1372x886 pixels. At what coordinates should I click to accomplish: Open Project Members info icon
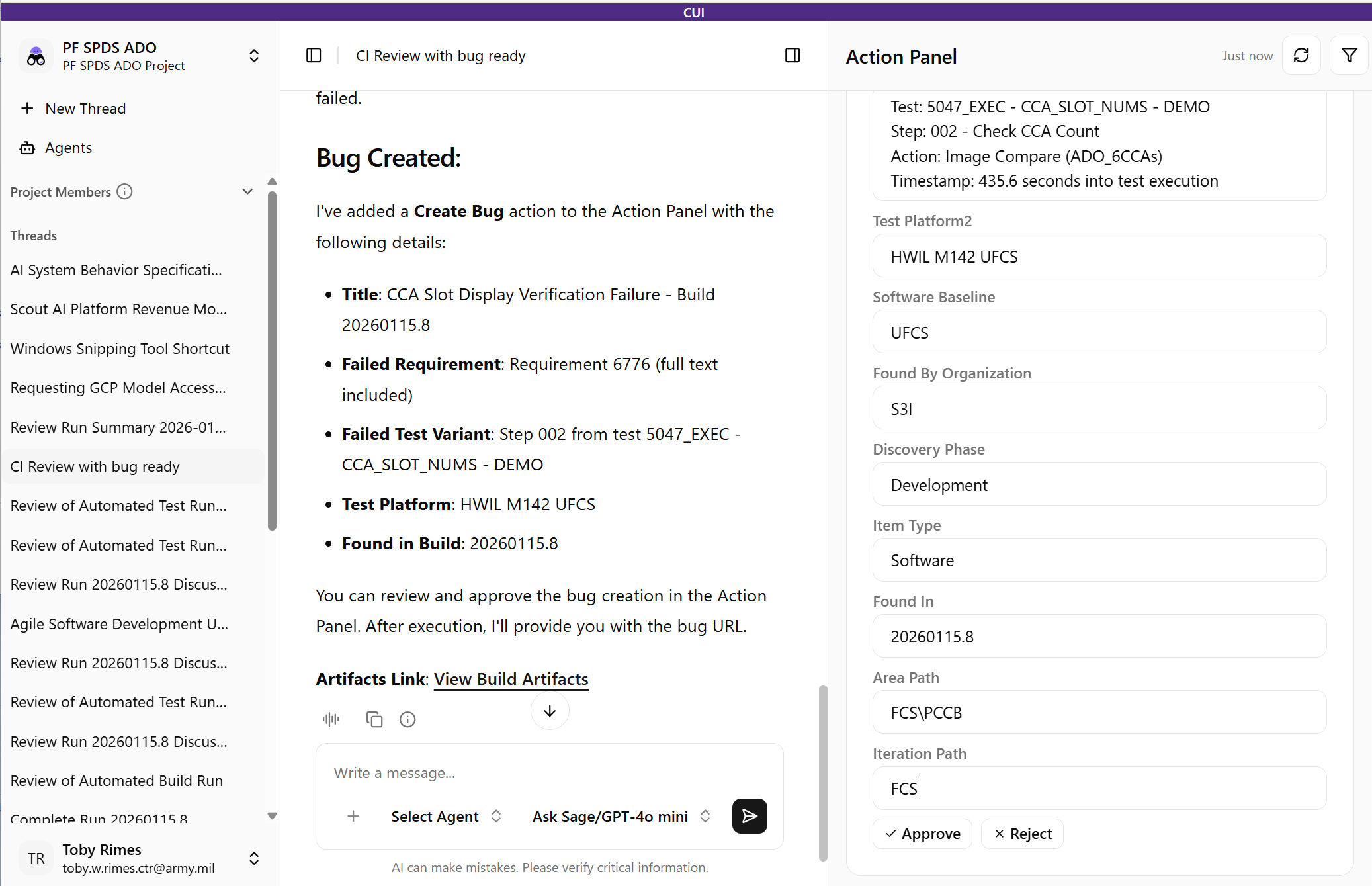pos(124,192)
